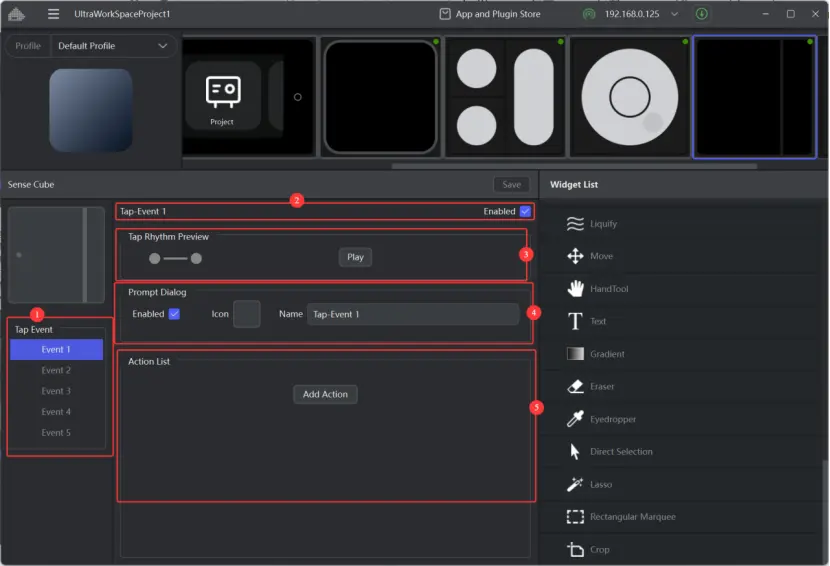Click the Tap Rhythm Preview label

168,237
